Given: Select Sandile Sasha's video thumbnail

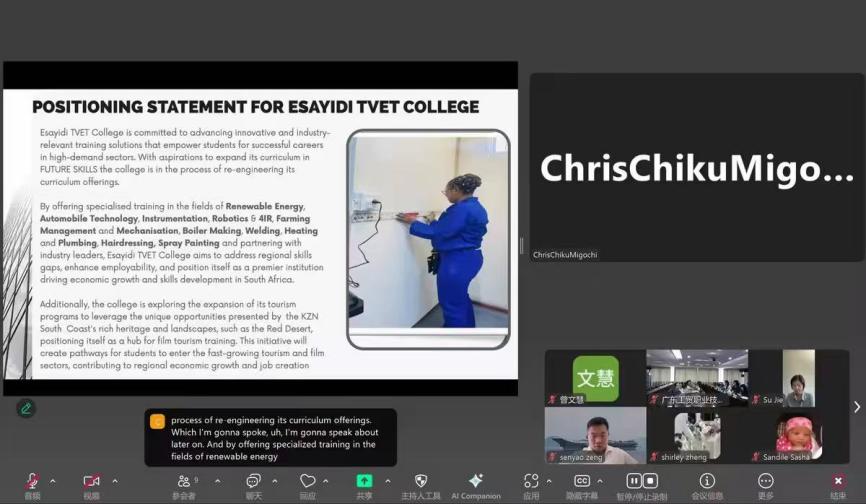Looking at the screenshot, I should pyautogui.click(x=798, y=437).
